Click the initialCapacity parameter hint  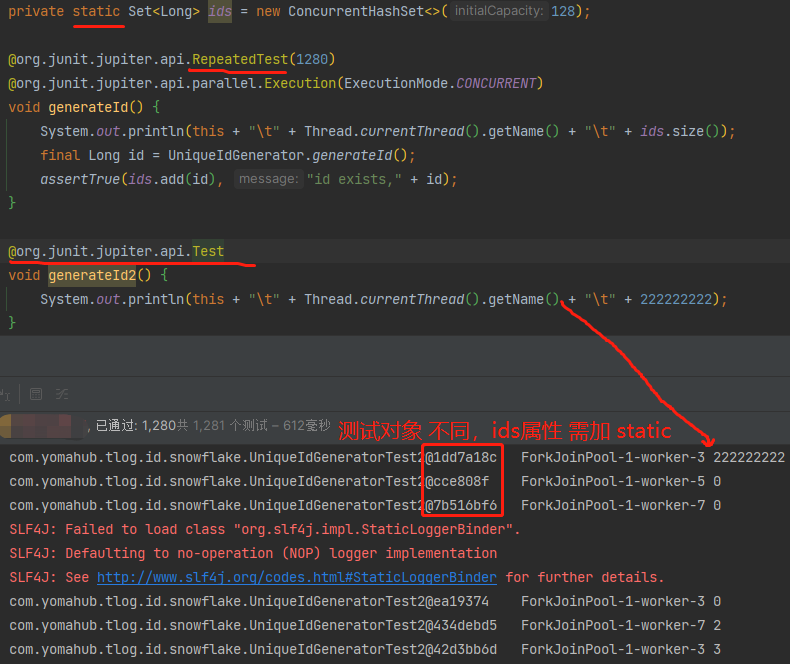(x=498, y=11)
